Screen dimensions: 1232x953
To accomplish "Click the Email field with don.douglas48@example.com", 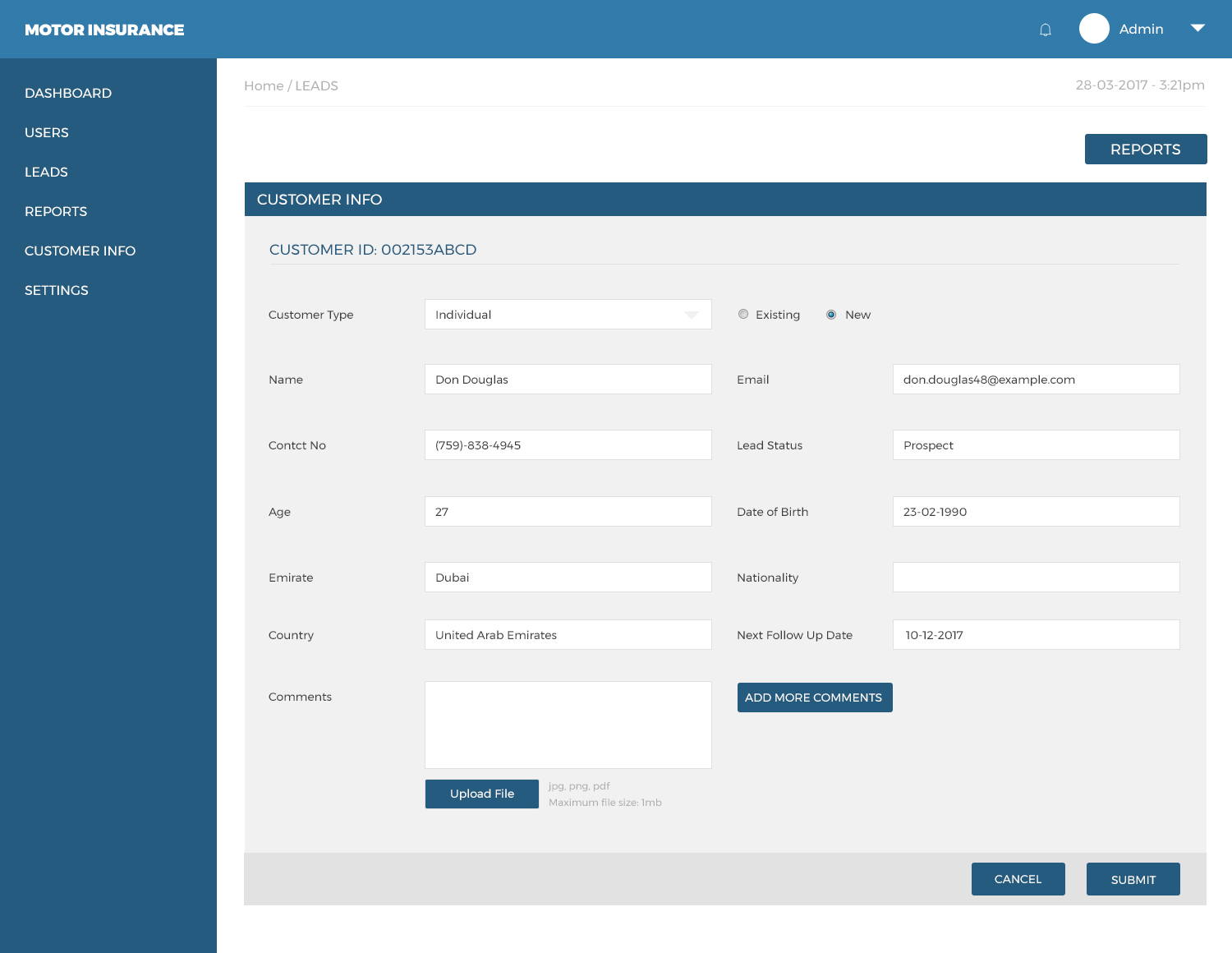I will pos(1037,379).
